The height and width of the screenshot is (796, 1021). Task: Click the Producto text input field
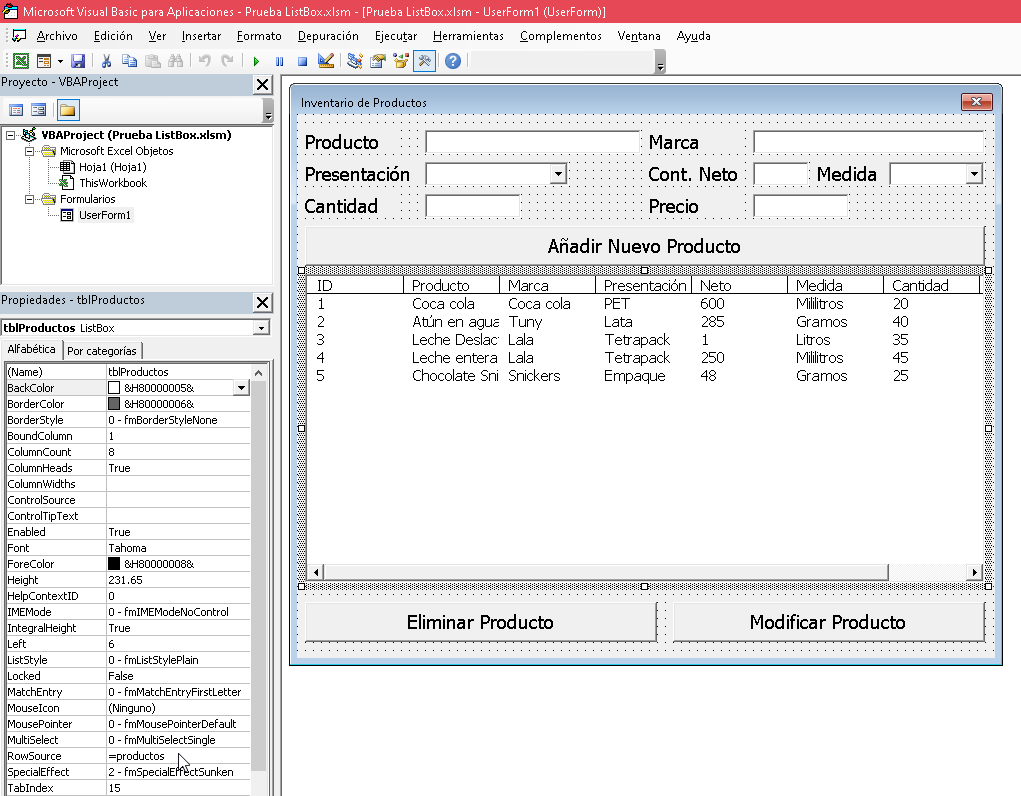533,142
